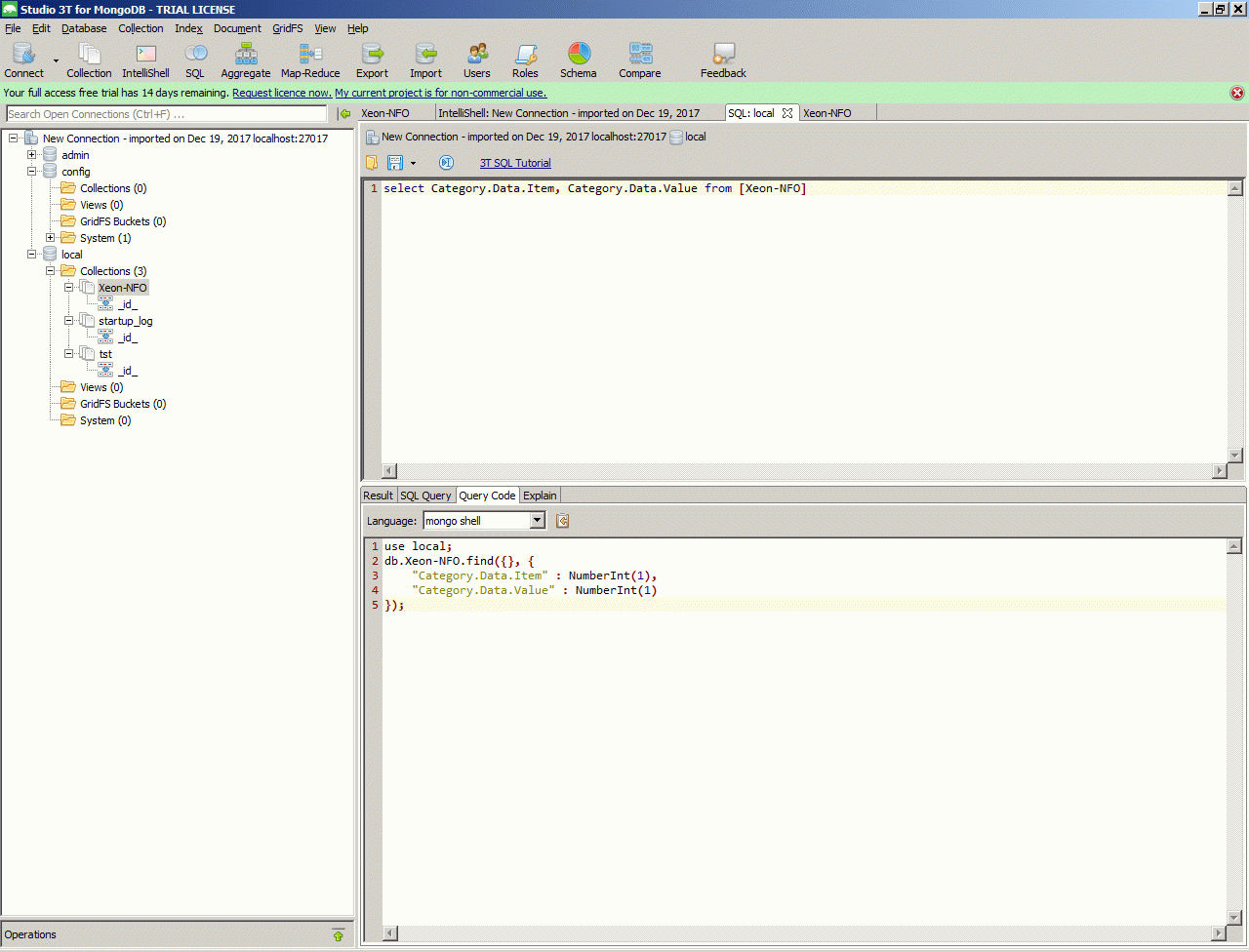Expand the System (1) folder under config
The width and height of the screenshot is (1249, 952).
tap(51, 238)
